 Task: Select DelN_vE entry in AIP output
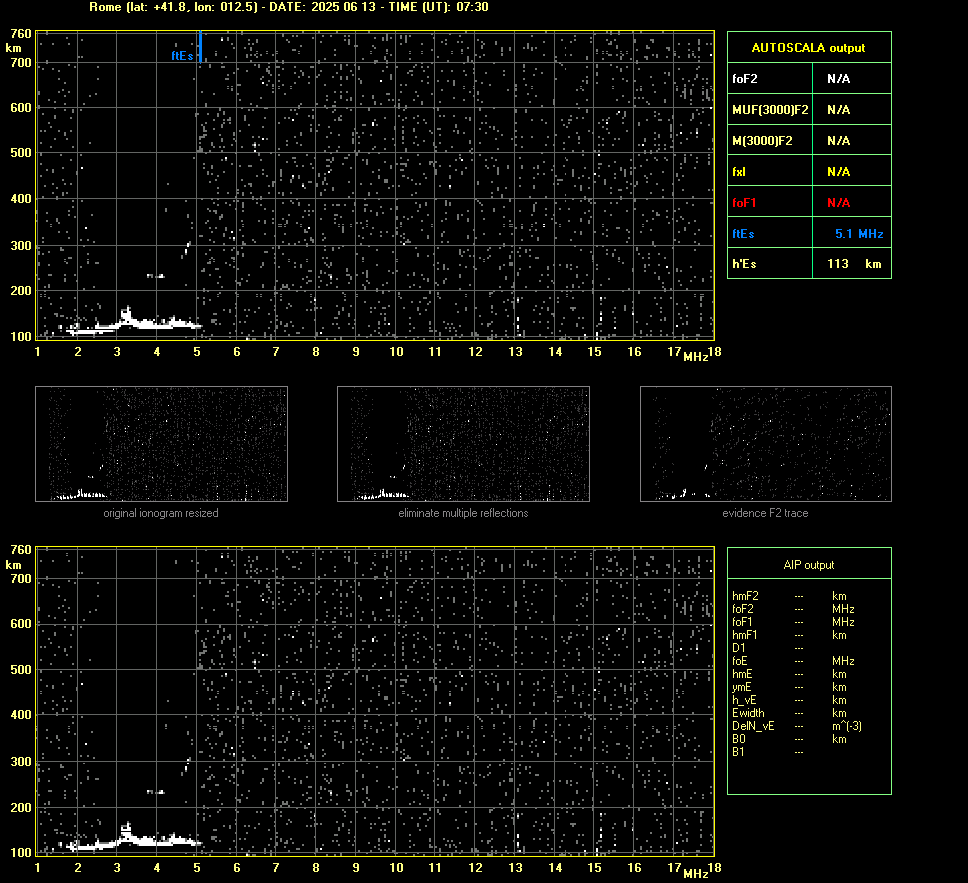[753, 726]
